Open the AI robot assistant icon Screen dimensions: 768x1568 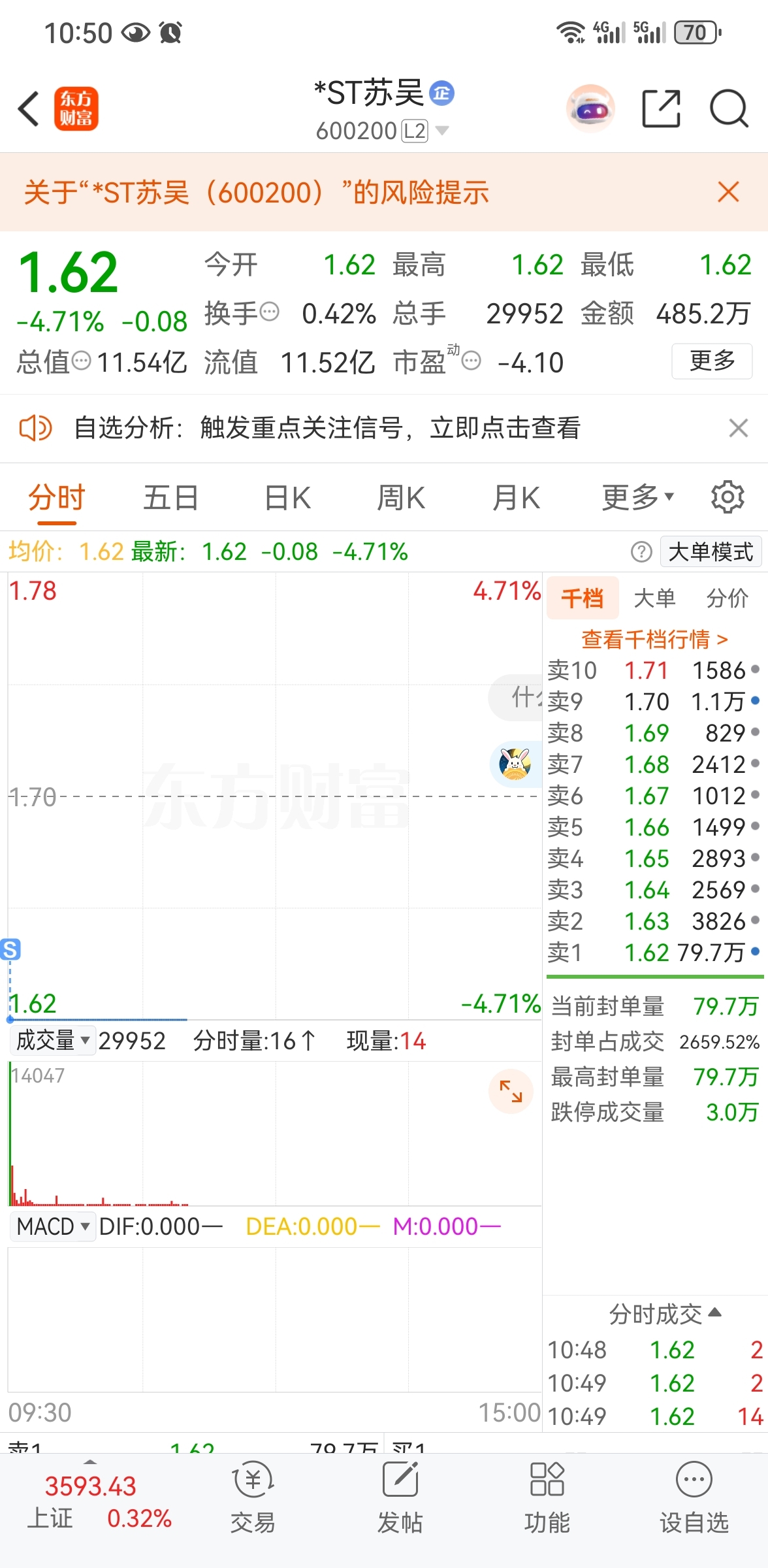tap(590, 108)
